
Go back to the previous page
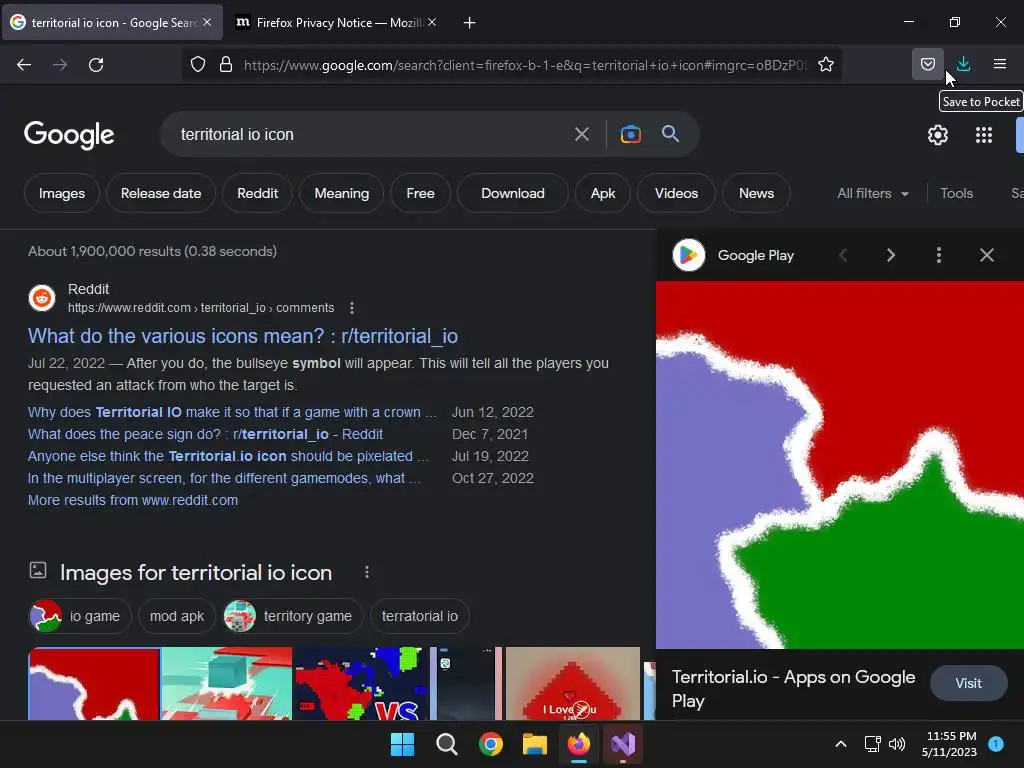pos(24,64)
